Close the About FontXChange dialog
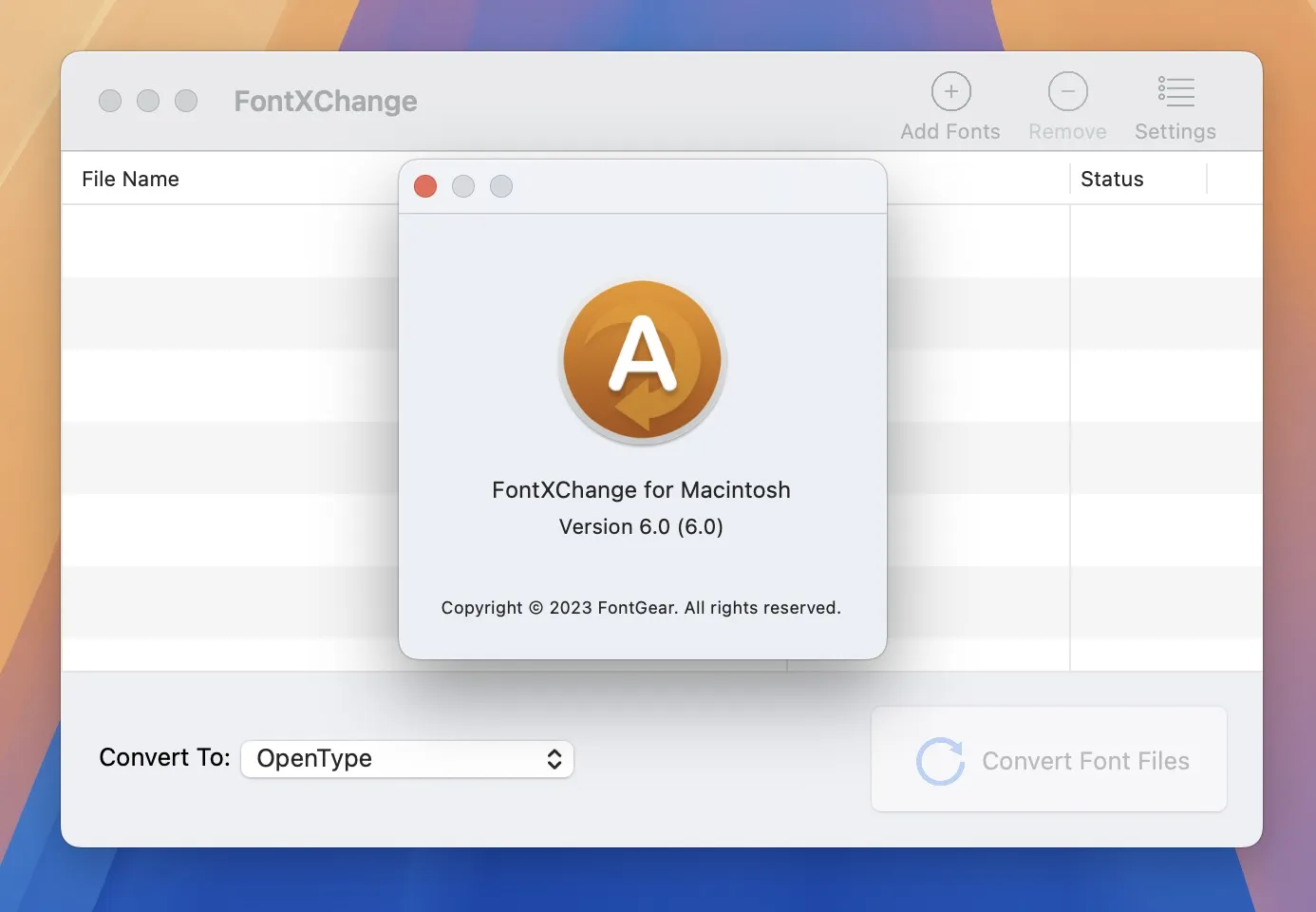This screenshot has height=912, width=1316. point(425,186)
